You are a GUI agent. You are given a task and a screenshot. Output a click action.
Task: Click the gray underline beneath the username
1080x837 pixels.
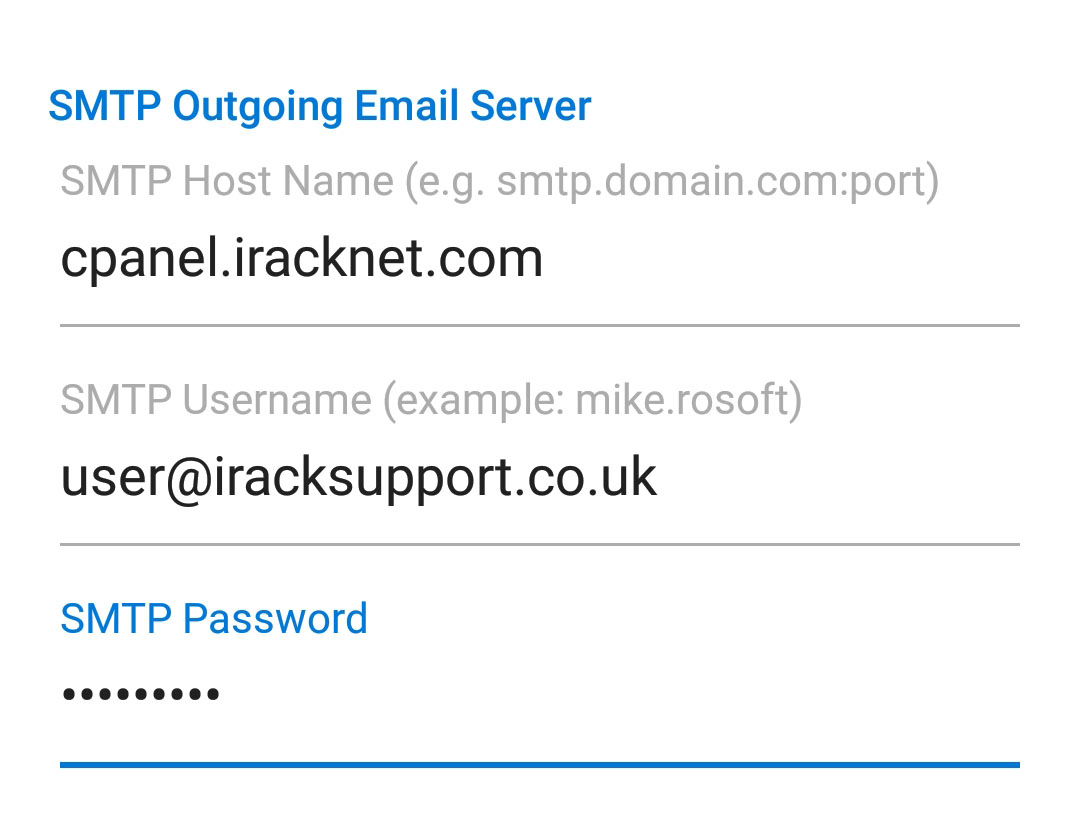(x=540, y=544)
